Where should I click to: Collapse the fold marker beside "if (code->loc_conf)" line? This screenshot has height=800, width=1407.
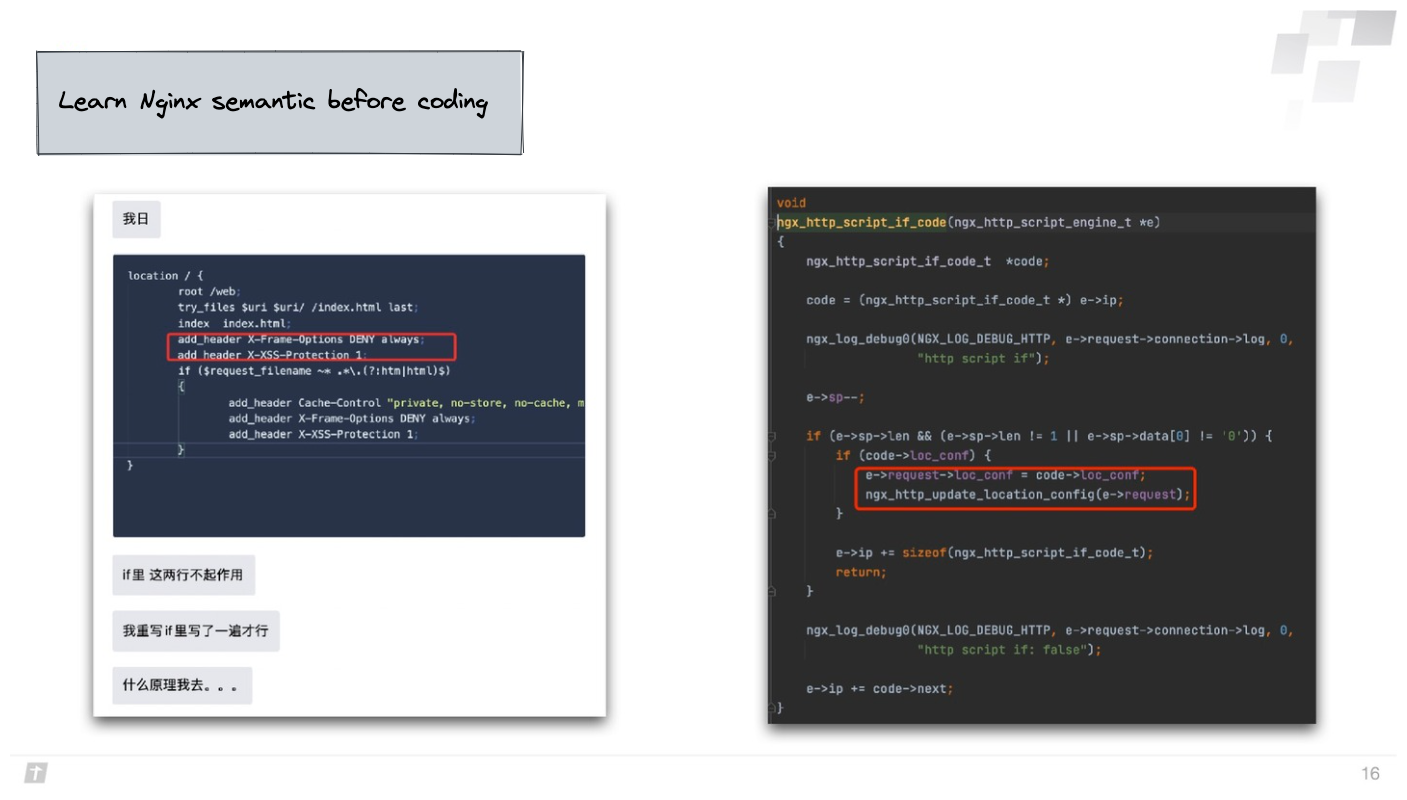click(772, 455)
